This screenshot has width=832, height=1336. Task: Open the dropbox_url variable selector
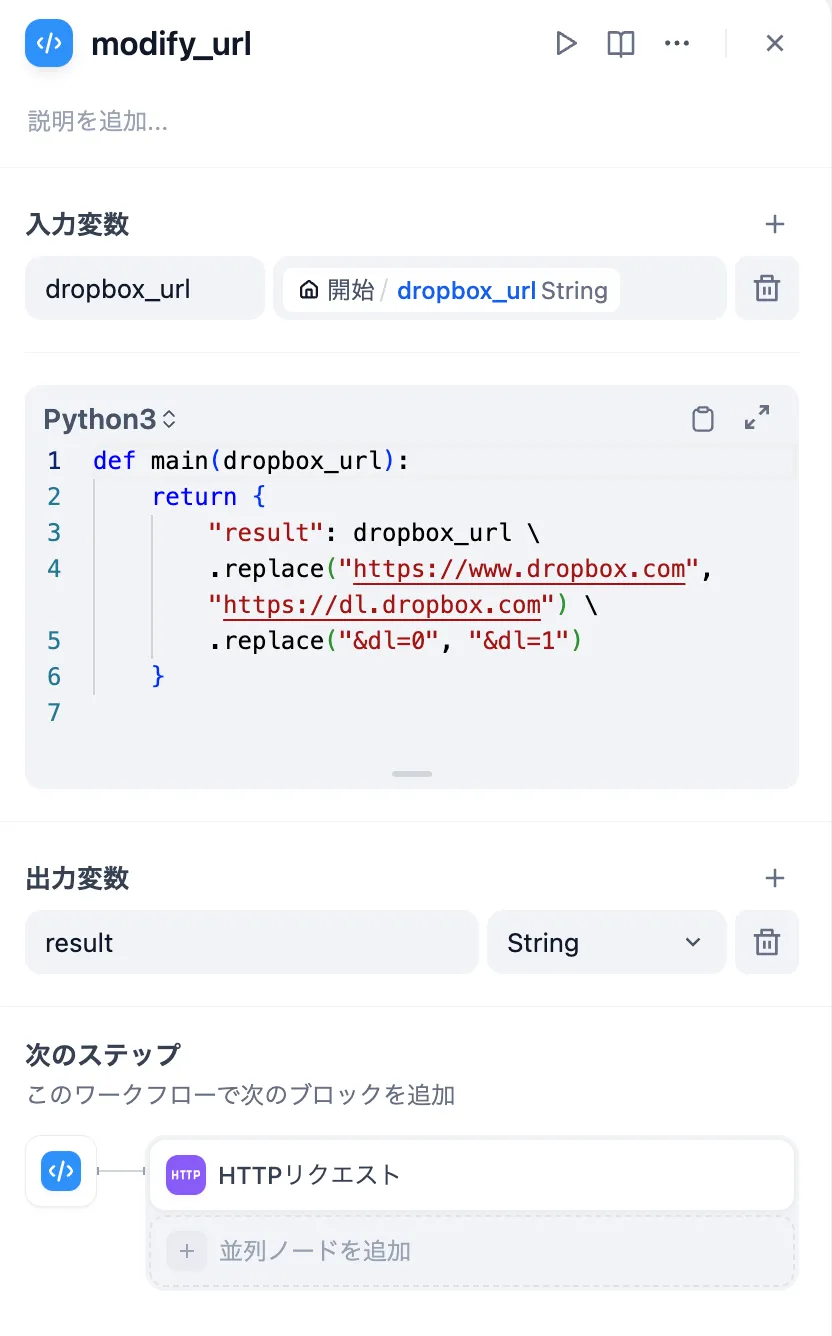498,290
